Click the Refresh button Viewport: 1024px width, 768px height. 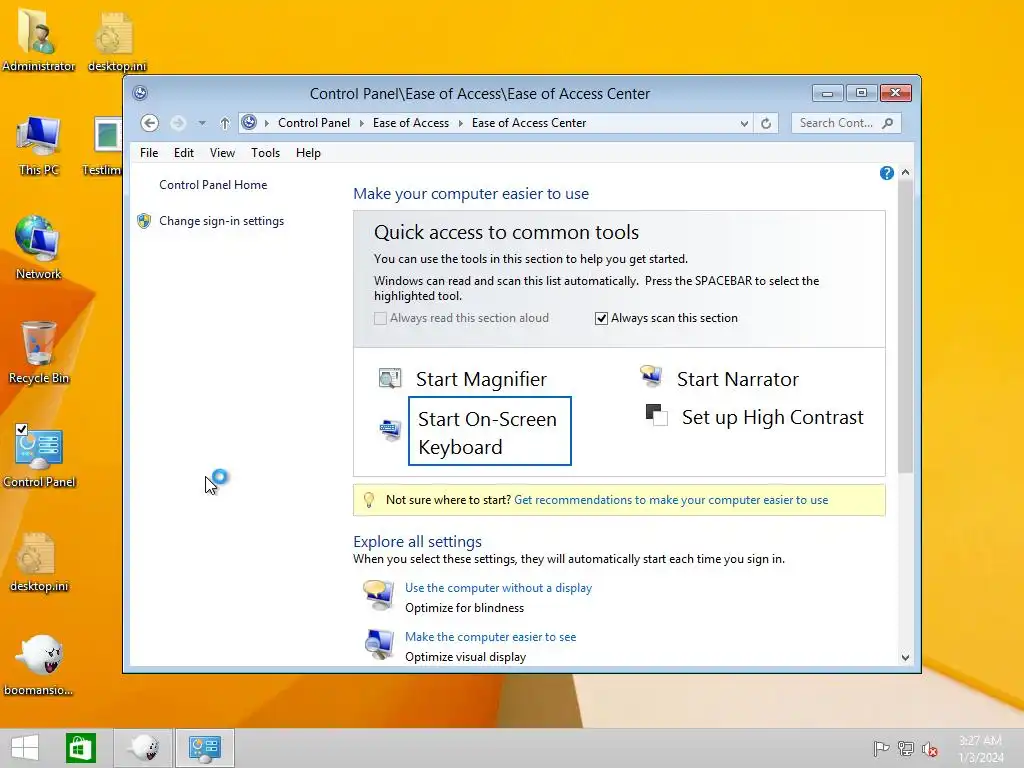point(766,123)
